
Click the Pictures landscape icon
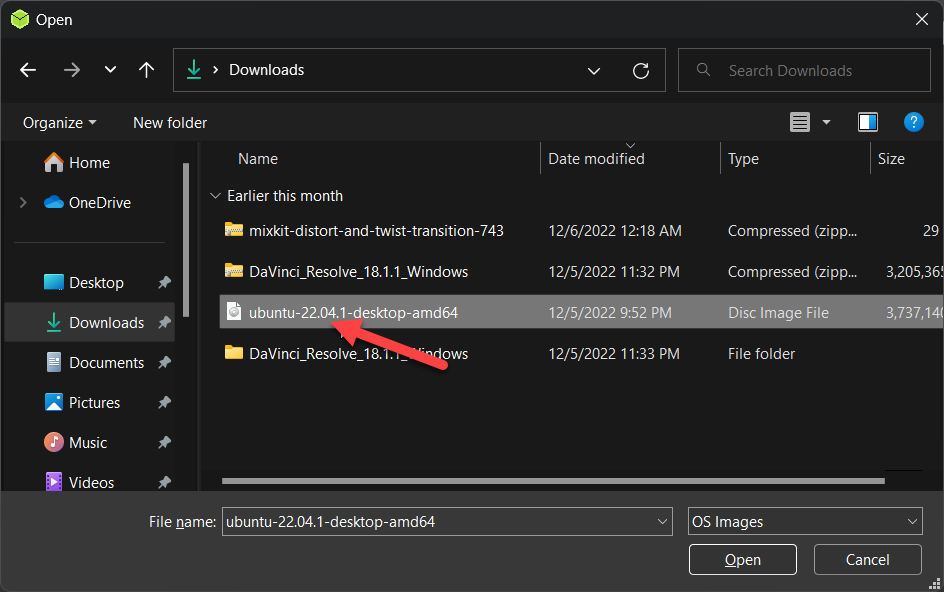54,402
